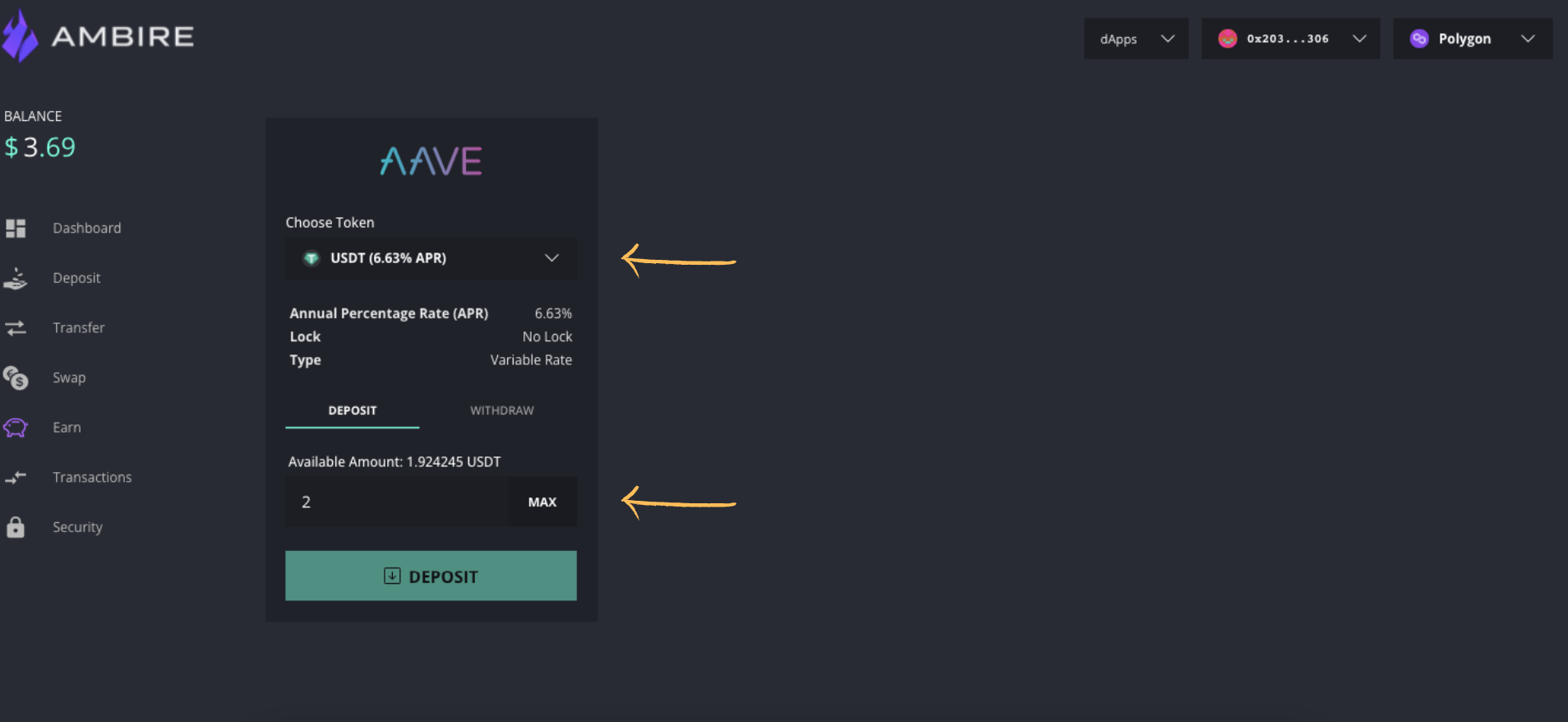Open Dashboard from the sidebar

point(87,228)
